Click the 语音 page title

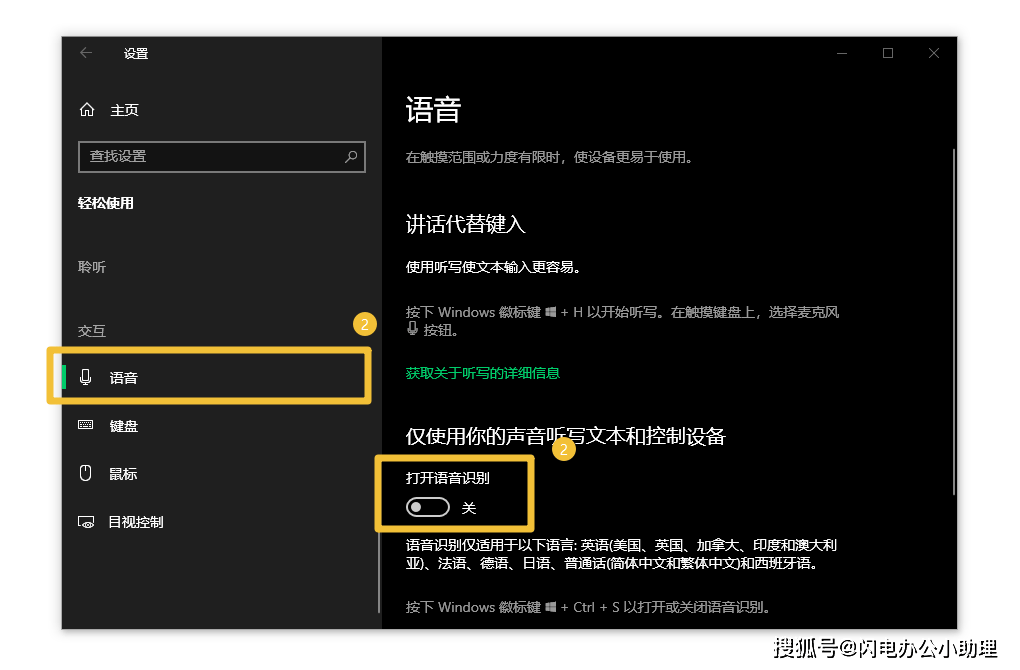433,109
